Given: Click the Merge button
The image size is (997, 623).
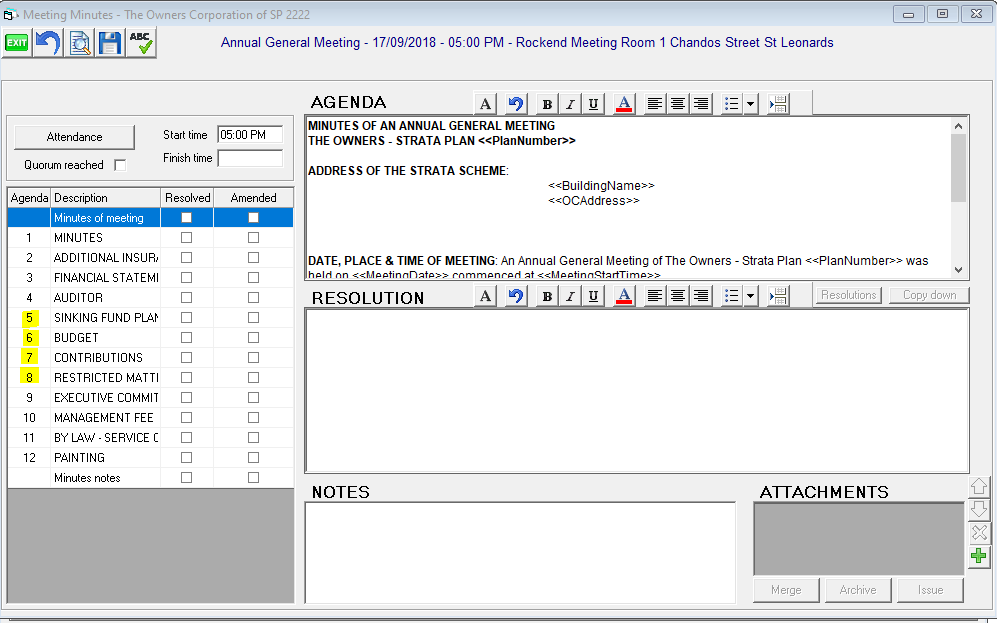Looking at the screenshot, I should [786, 590].
